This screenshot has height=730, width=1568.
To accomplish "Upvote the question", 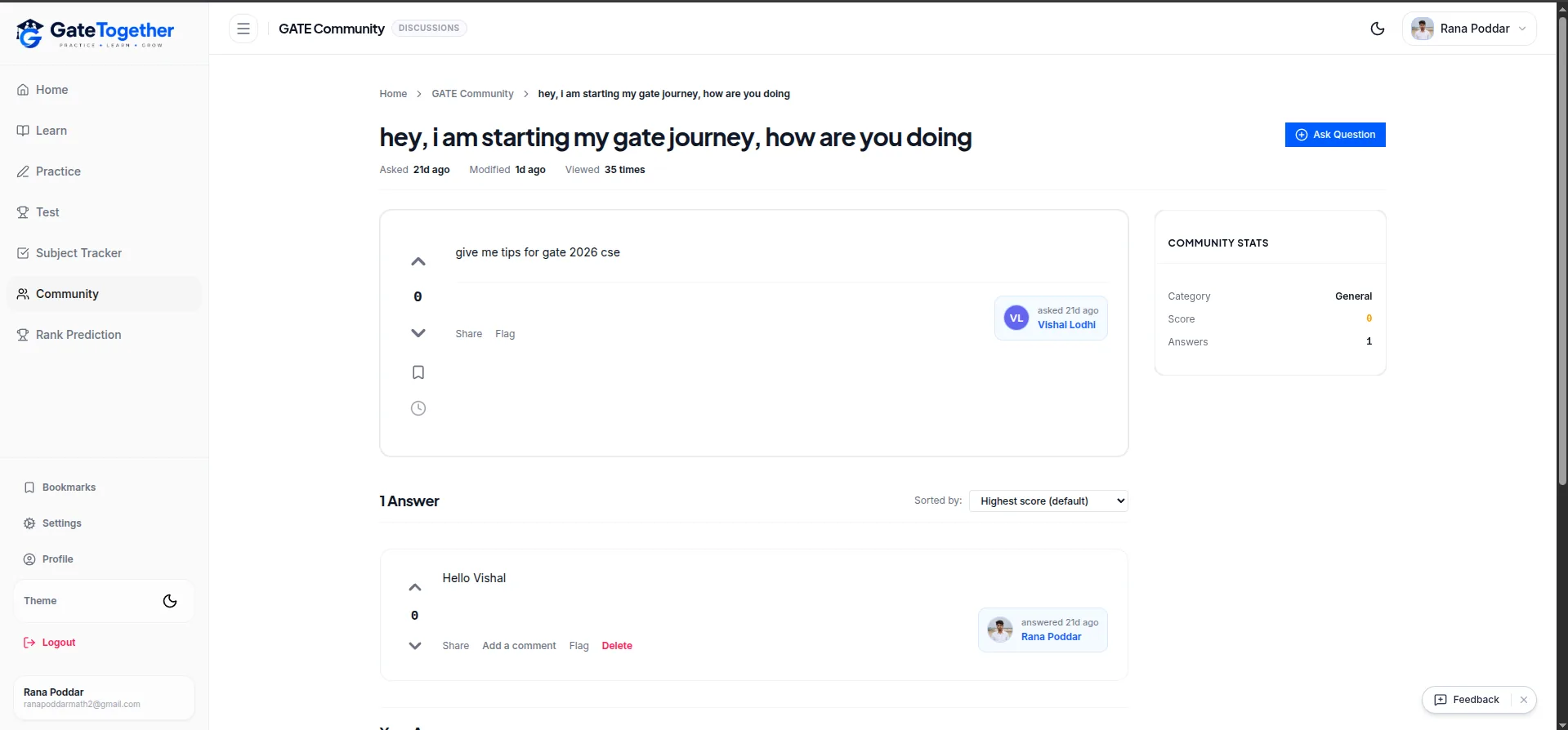I will click(x=418, y=261).
